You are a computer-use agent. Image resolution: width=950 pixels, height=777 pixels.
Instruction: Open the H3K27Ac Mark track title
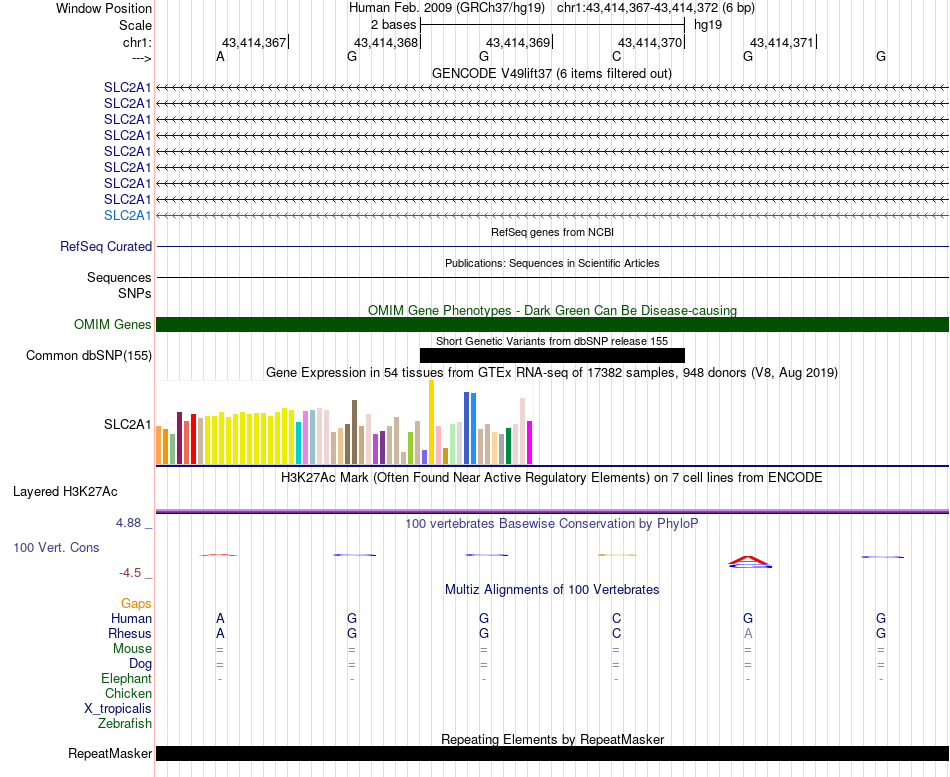(x=552, y=478)
